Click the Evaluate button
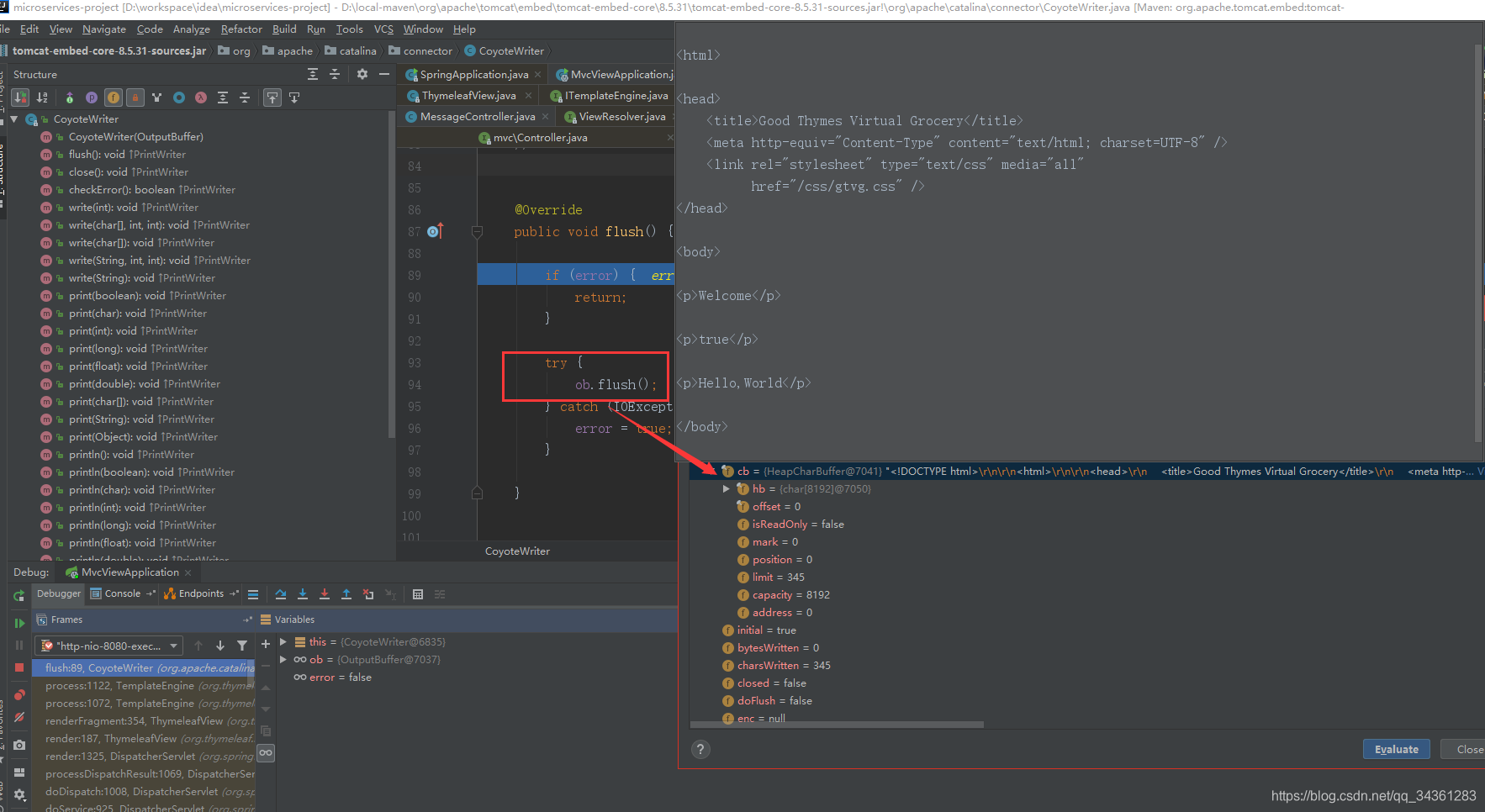Image resolution: width=1485 pixels, height=812 pixels. [x=1396, y=749]
